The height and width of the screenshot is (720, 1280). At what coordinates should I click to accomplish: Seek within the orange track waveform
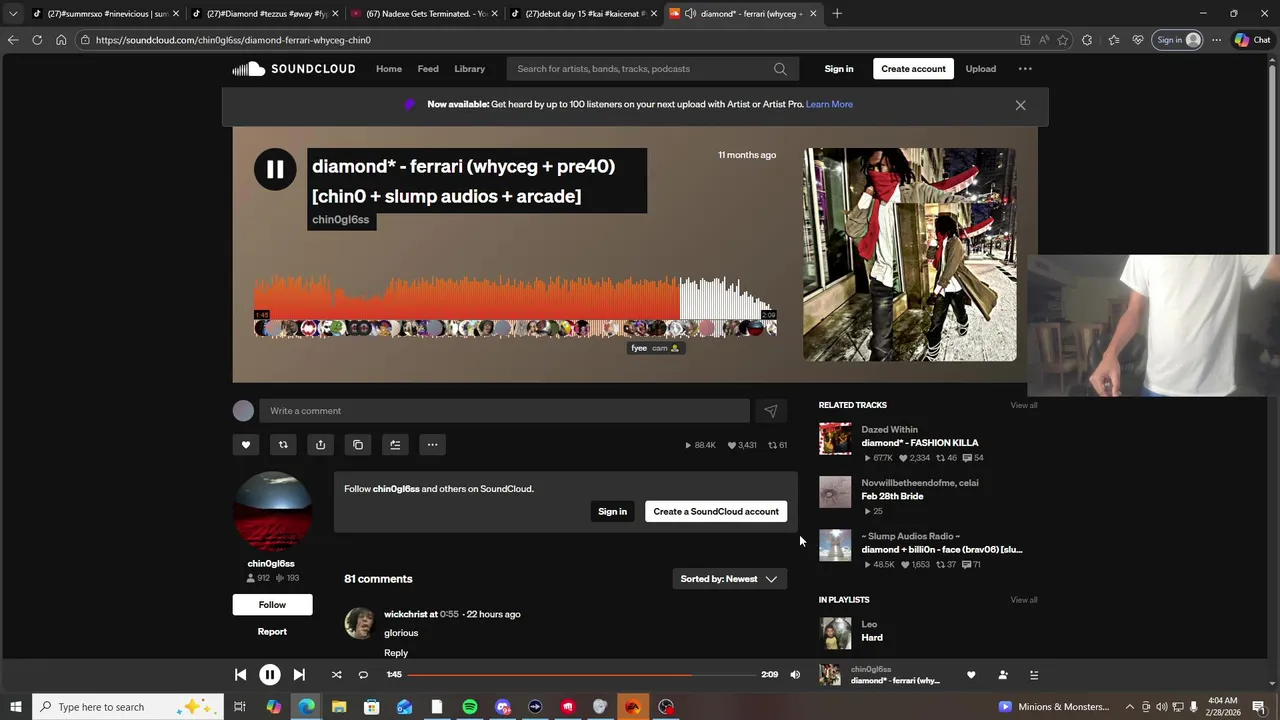point(515,296)
